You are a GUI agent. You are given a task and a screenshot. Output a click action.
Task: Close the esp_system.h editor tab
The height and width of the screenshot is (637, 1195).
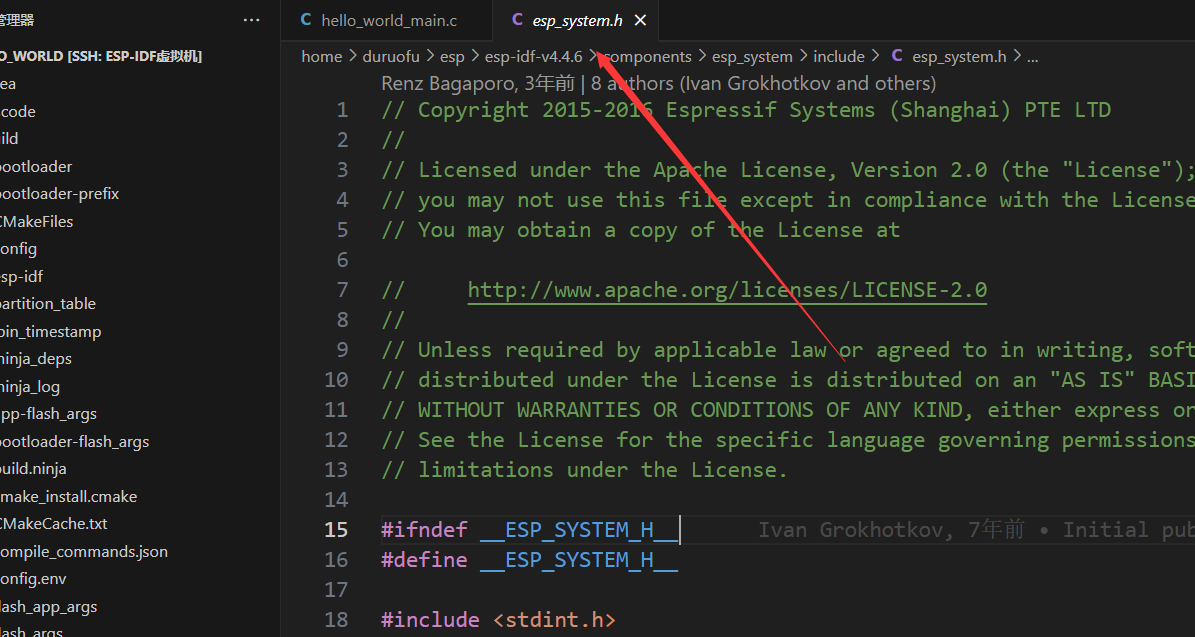coord(641,20)
